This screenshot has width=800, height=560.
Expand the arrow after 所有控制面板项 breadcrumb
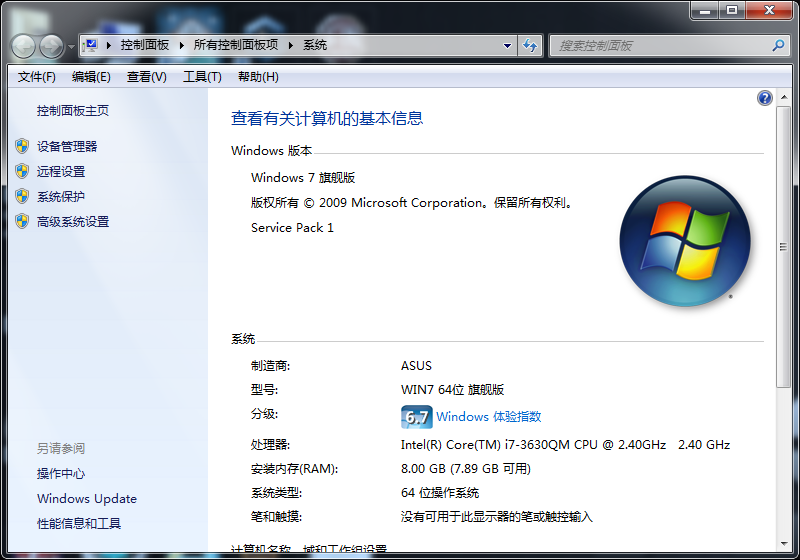pos(291,45)
